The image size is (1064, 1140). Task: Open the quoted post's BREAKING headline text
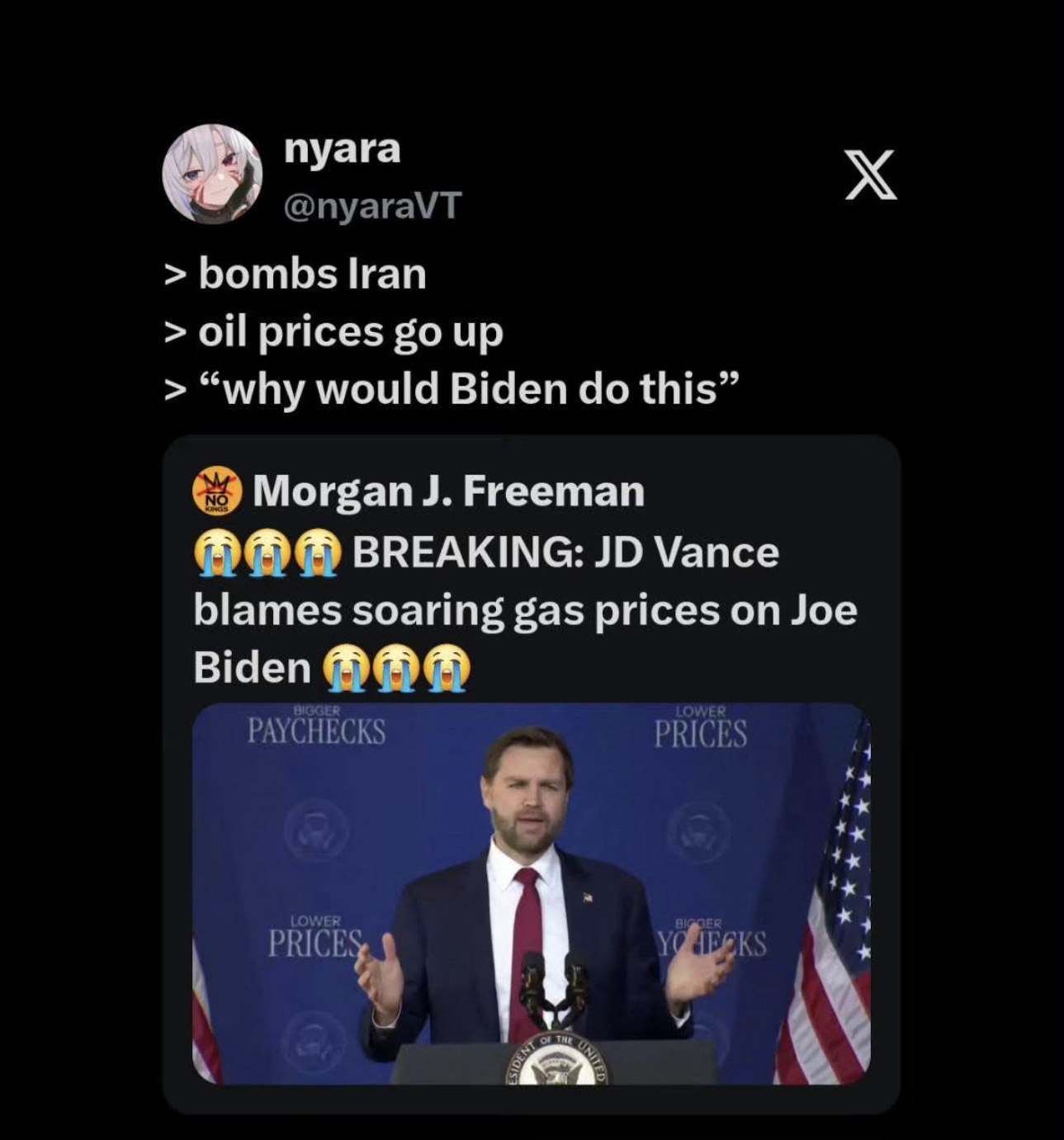point(525,610)
